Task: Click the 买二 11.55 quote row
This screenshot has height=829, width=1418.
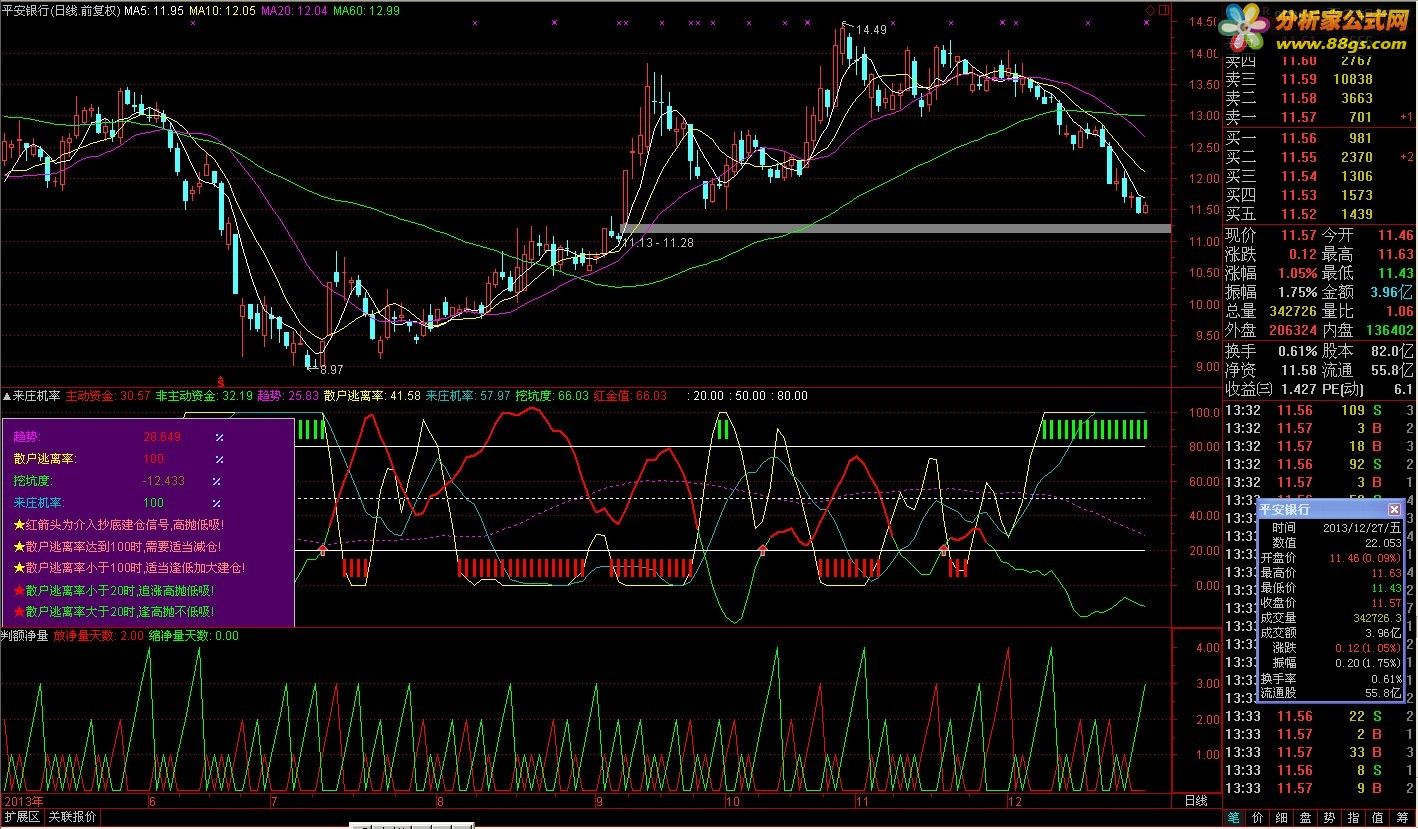Action: point(1319,157)
